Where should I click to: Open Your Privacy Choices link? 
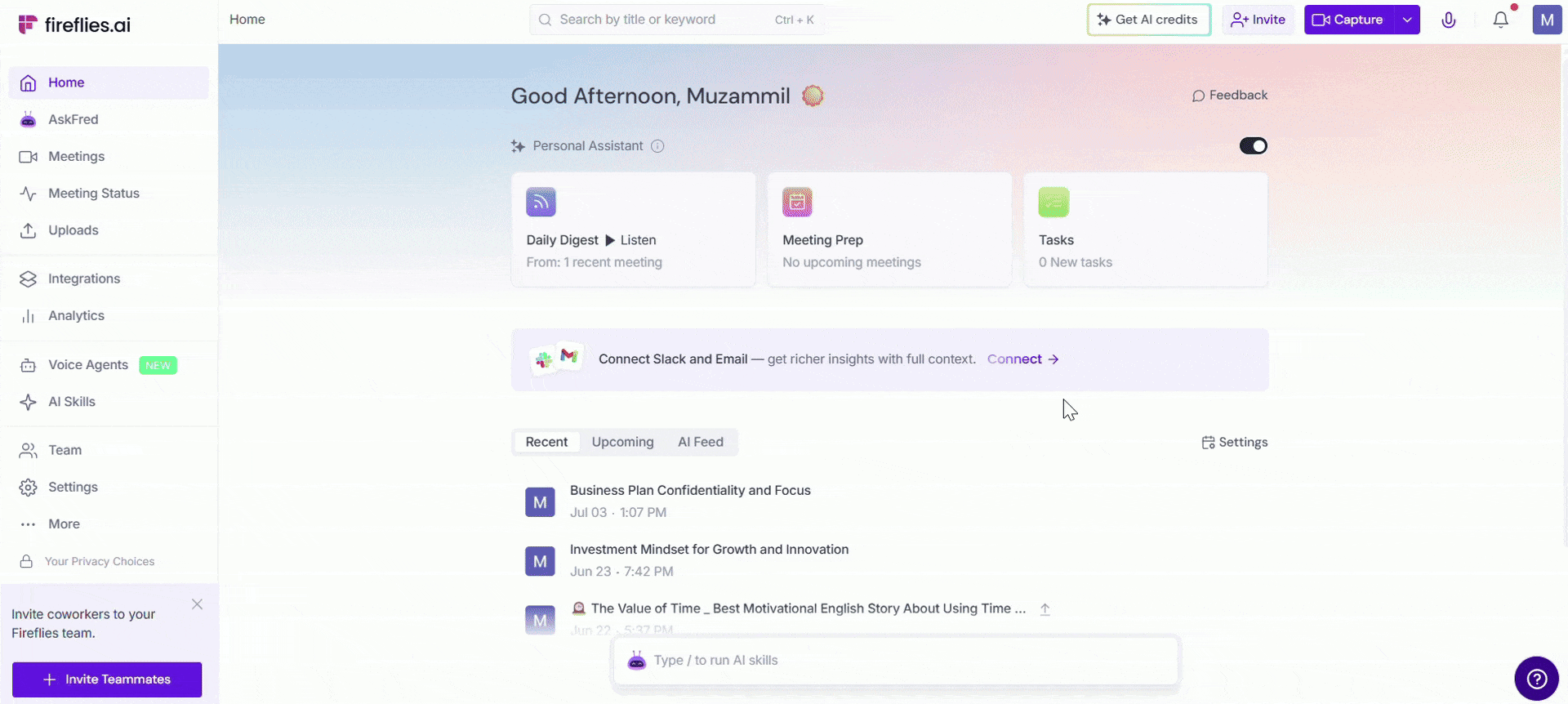click(x=100, y=561)
